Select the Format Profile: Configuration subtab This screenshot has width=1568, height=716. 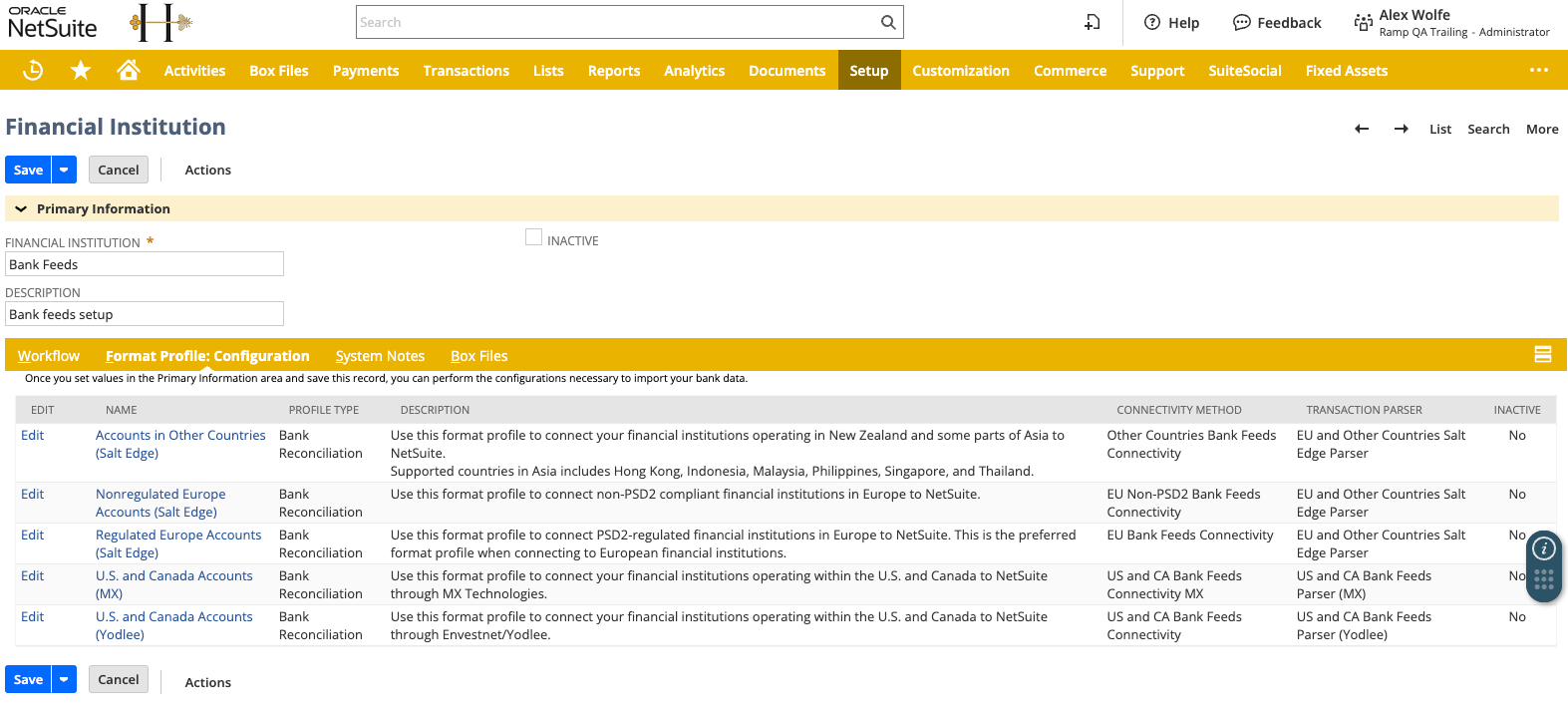[x=207, y=355]
